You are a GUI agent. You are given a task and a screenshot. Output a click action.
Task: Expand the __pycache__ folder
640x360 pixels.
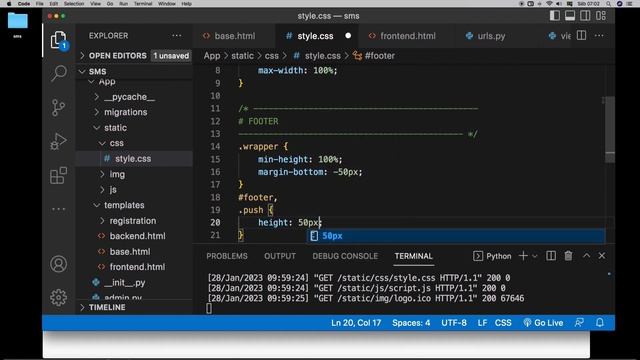(134, 97)
